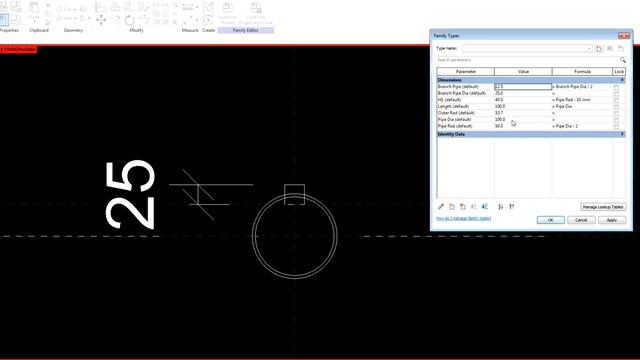Click the Clipboard panel label in ribbon
Image resolution: width=640 pixels, height=360 pixels.
tap(39, 31)
